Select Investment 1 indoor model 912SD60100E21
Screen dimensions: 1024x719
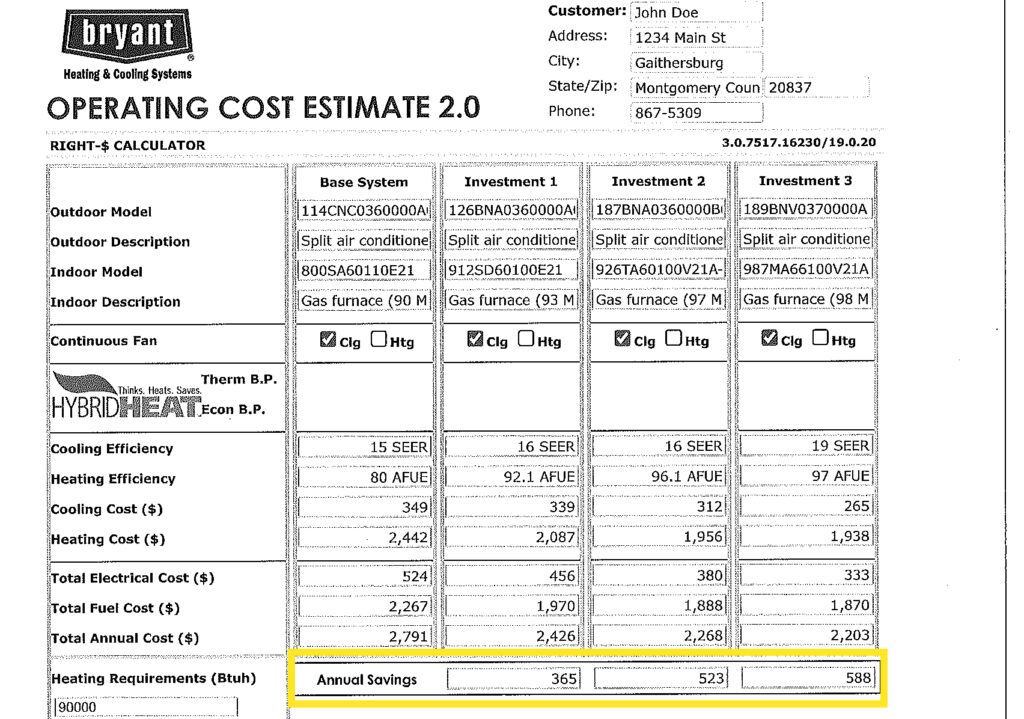pos(511,270)
